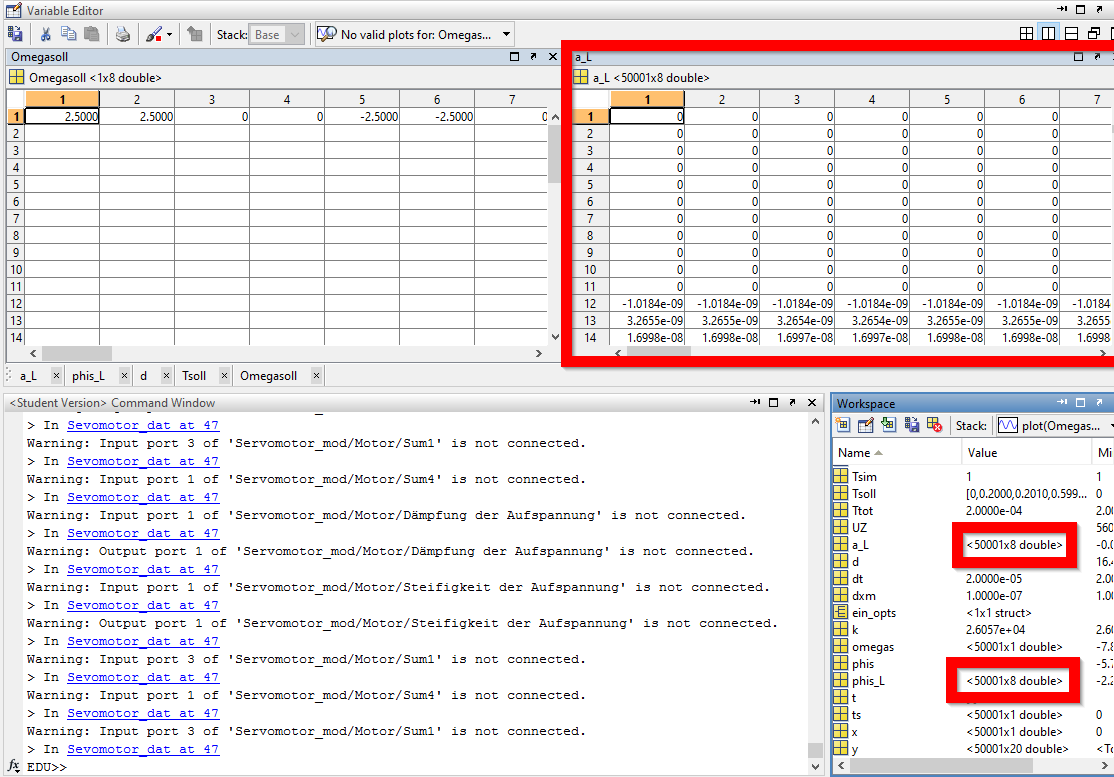1114x777 pixels.
Task: Click the Save workspace icon in Workspace toolbar
Action: (x=912, y=425)
